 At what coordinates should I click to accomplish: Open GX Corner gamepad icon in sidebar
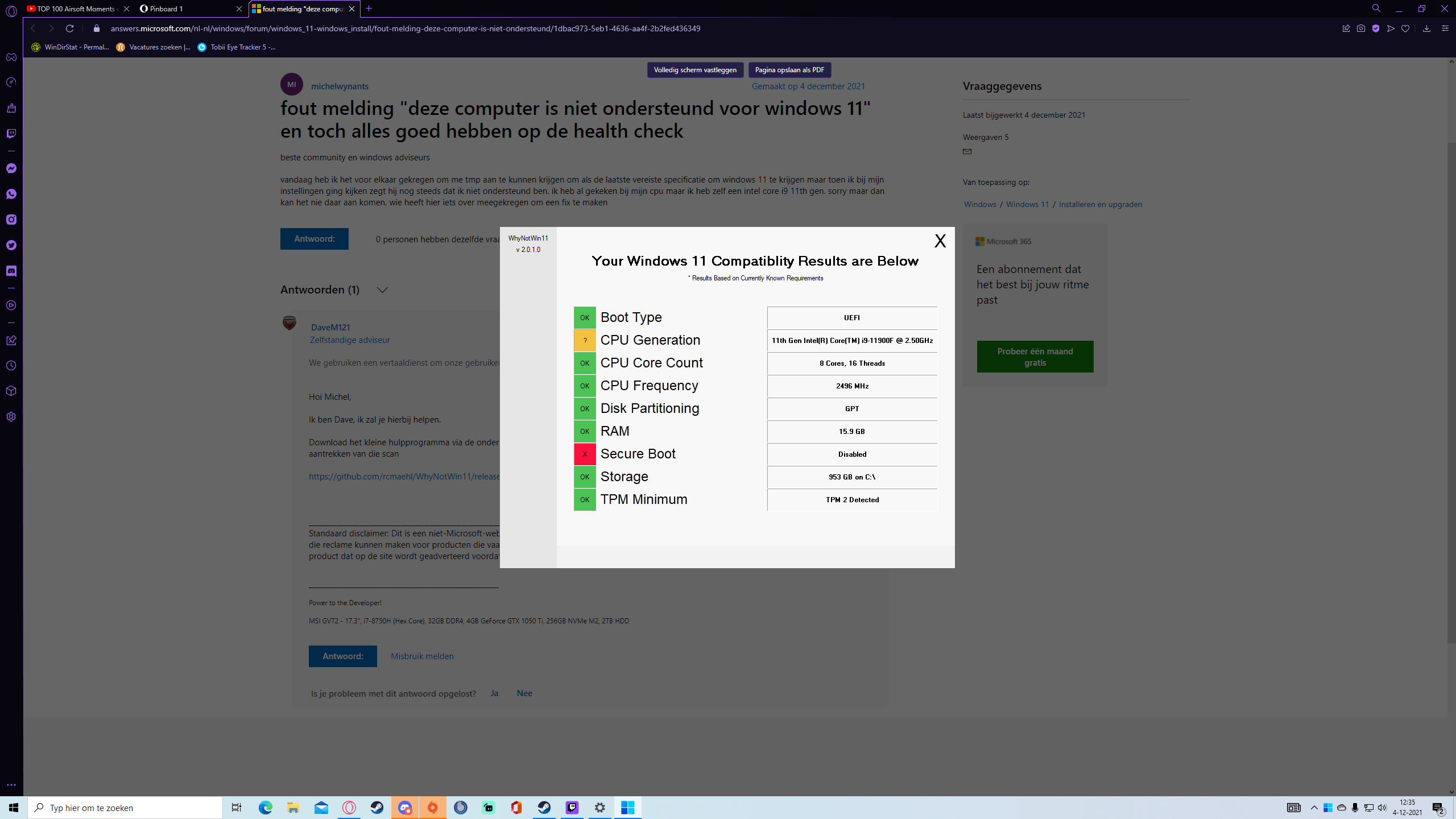11,57
